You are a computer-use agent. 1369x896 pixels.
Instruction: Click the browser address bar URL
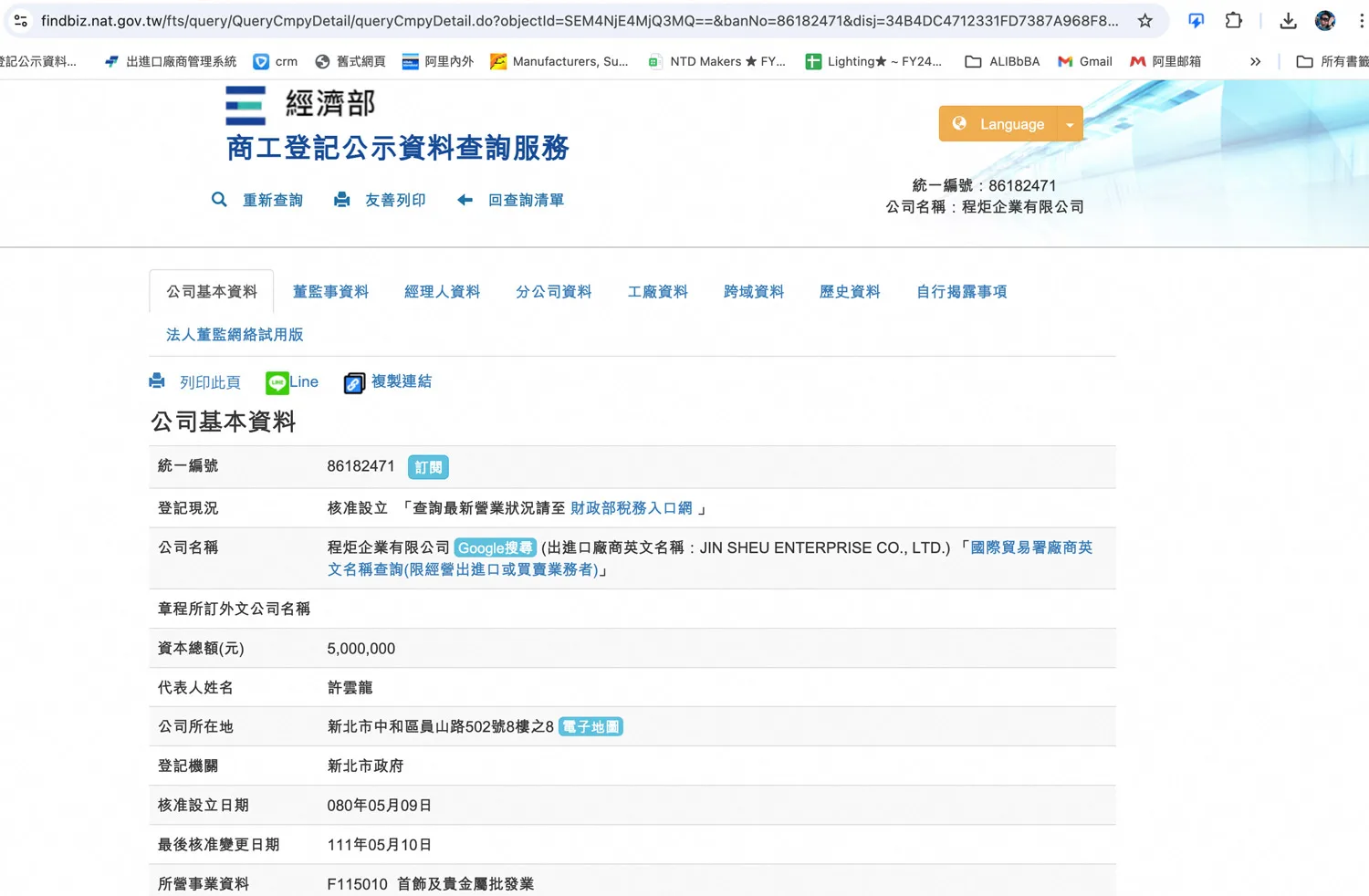pyautogui.click(x=580, y=21)
